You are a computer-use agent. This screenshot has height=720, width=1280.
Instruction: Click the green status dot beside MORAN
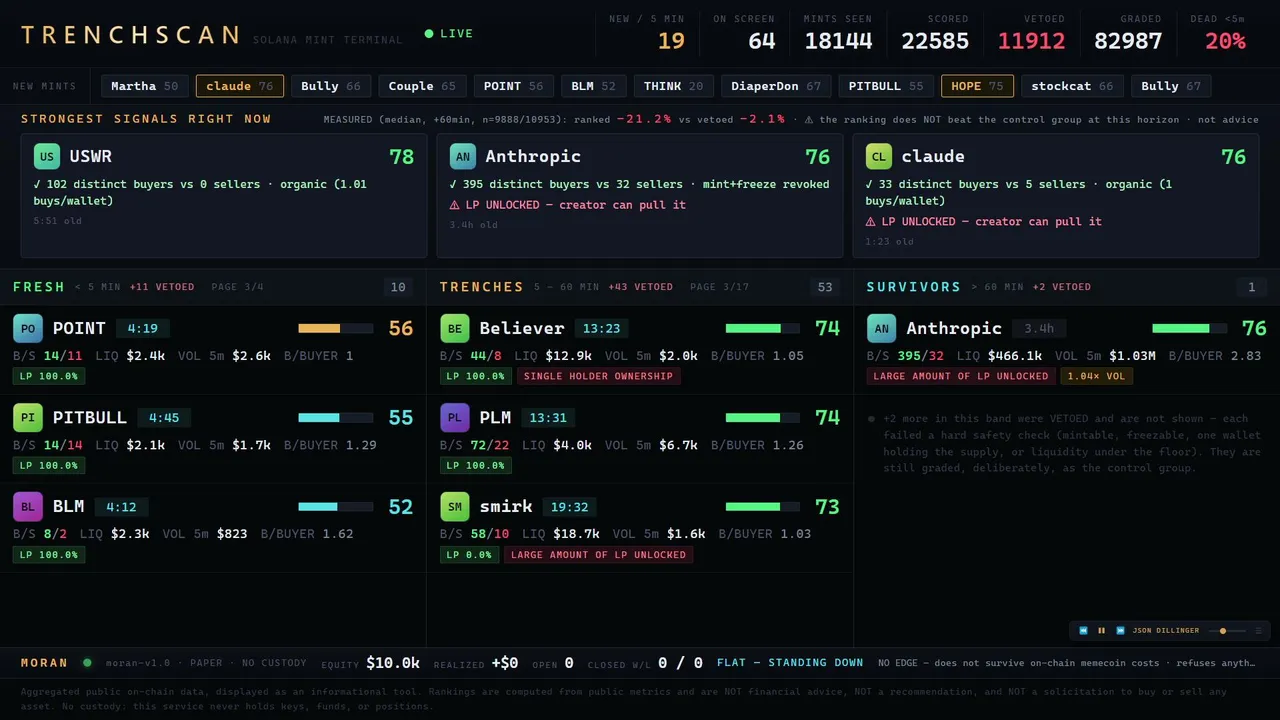tap(87, 662)
